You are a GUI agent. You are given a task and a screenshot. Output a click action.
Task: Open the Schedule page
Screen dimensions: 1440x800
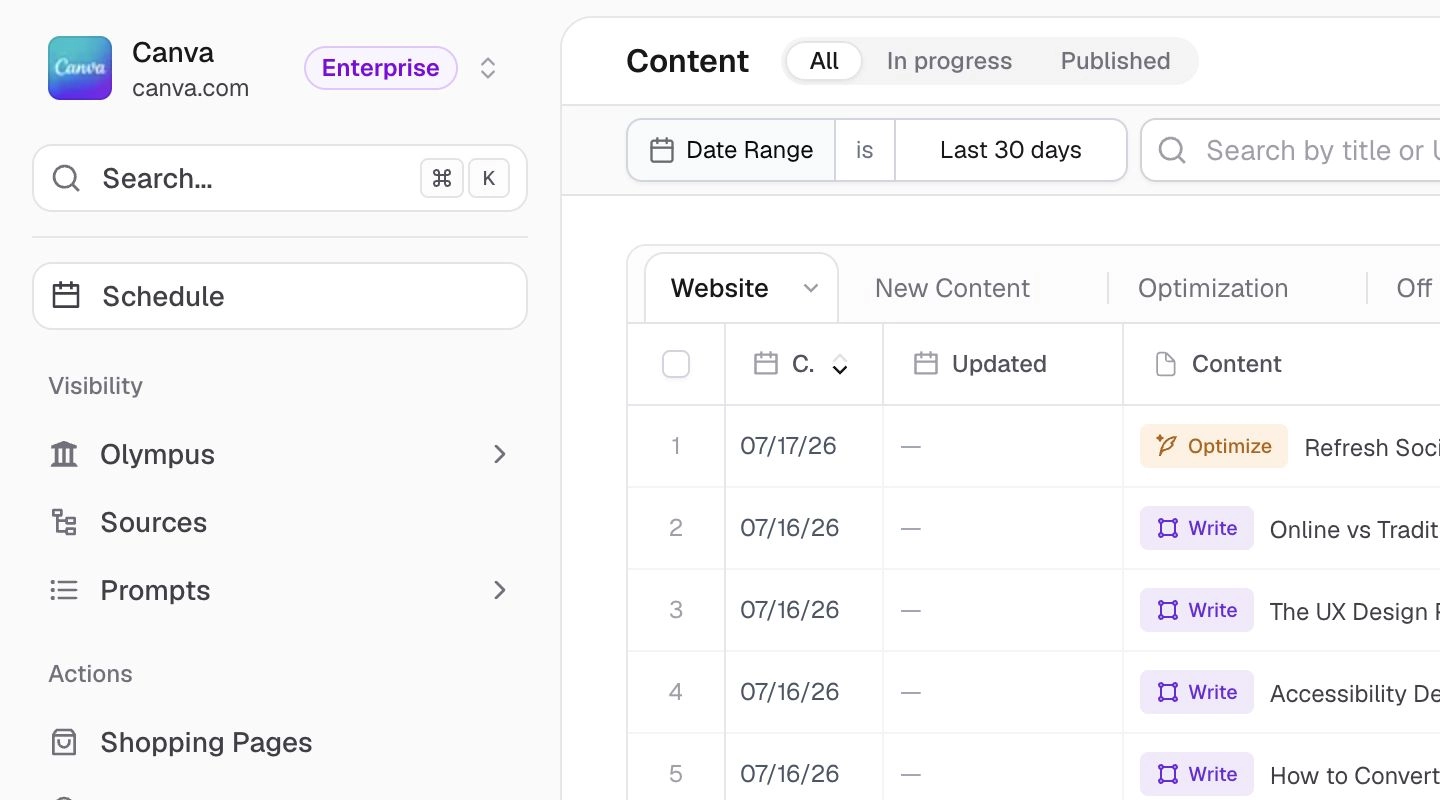click(280, 296)
